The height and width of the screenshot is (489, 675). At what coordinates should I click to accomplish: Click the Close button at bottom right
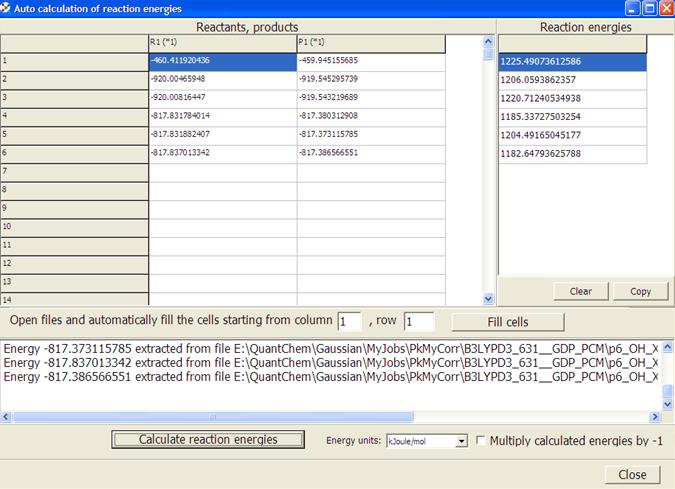[632, 474]
